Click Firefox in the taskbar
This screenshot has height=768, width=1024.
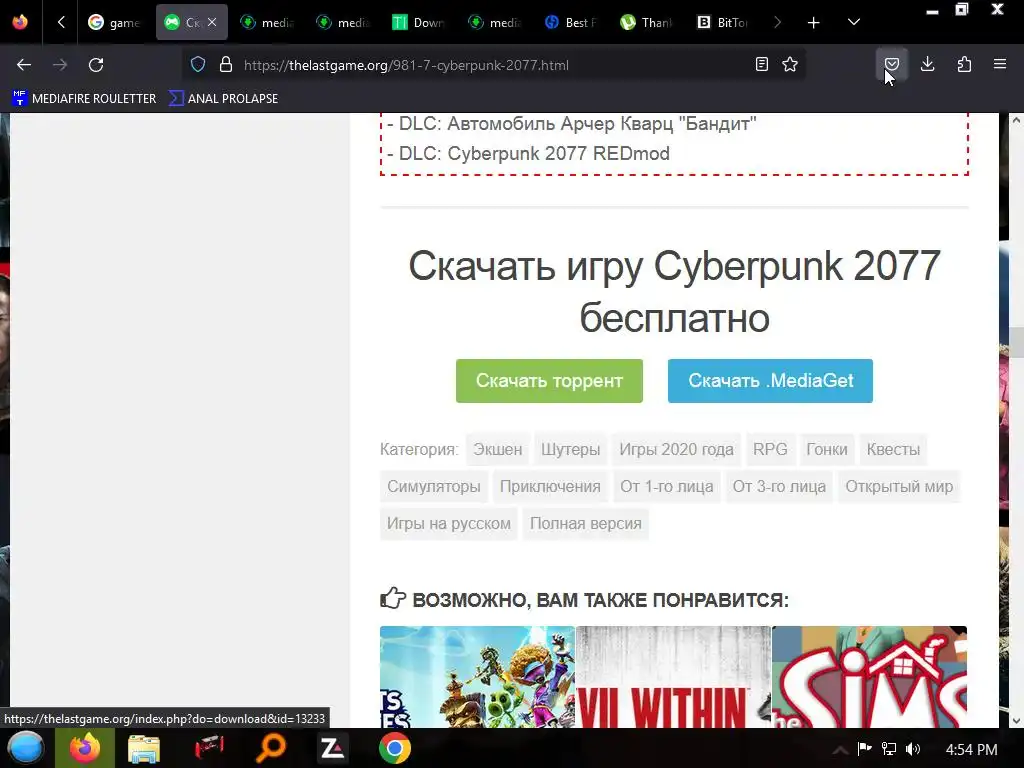[x=85, y=748]
